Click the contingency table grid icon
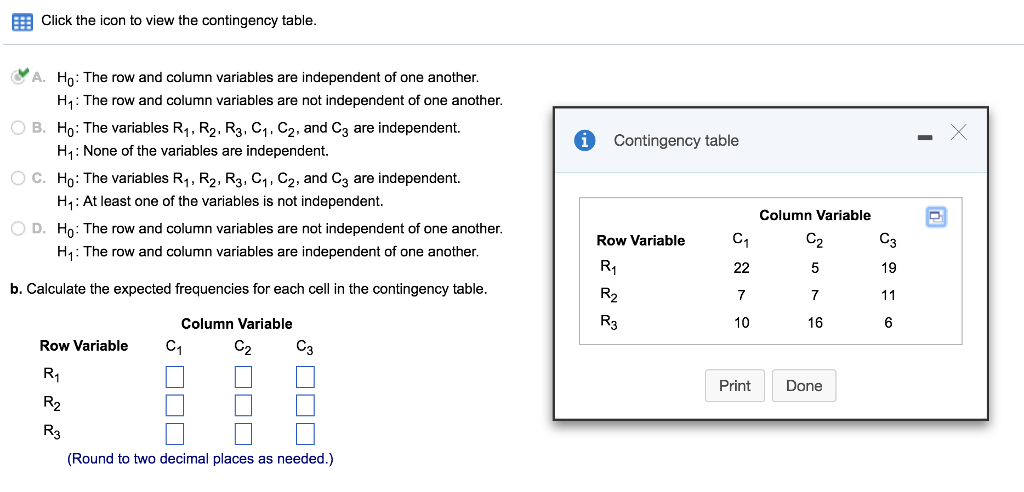 click(x=21, y=21)
